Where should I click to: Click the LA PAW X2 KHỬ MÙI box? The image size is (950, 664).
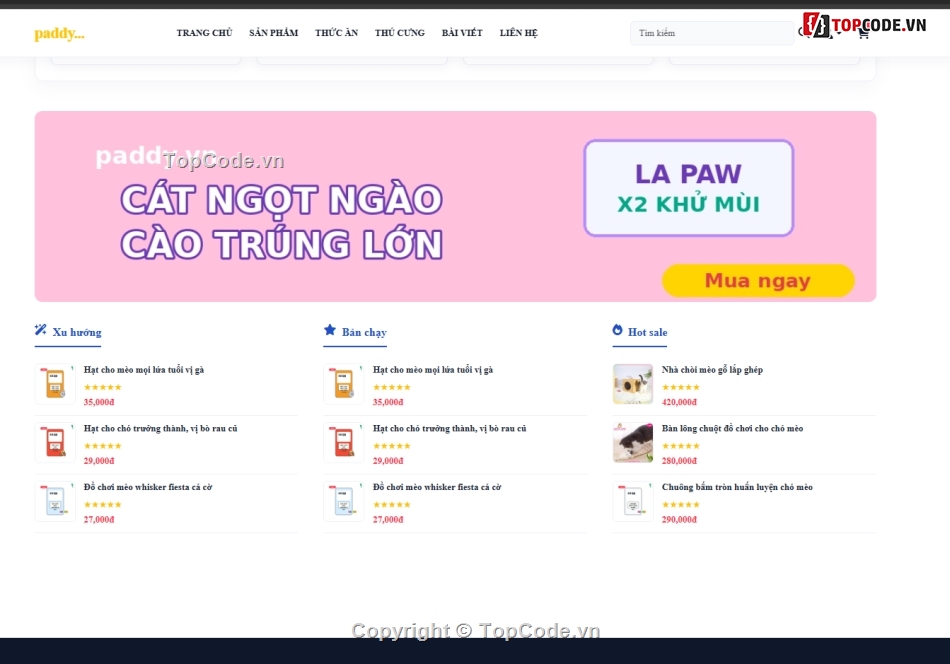pos(688,188)
